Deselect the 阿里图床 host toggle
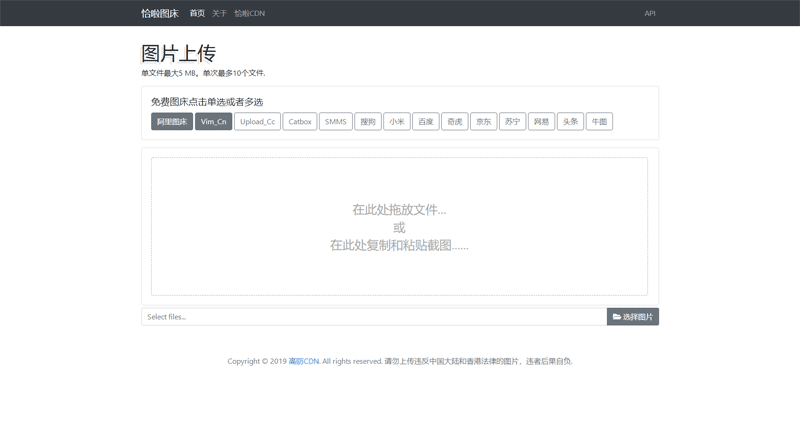The width and height of the screenshot is (800, 445). coord(172,121)
